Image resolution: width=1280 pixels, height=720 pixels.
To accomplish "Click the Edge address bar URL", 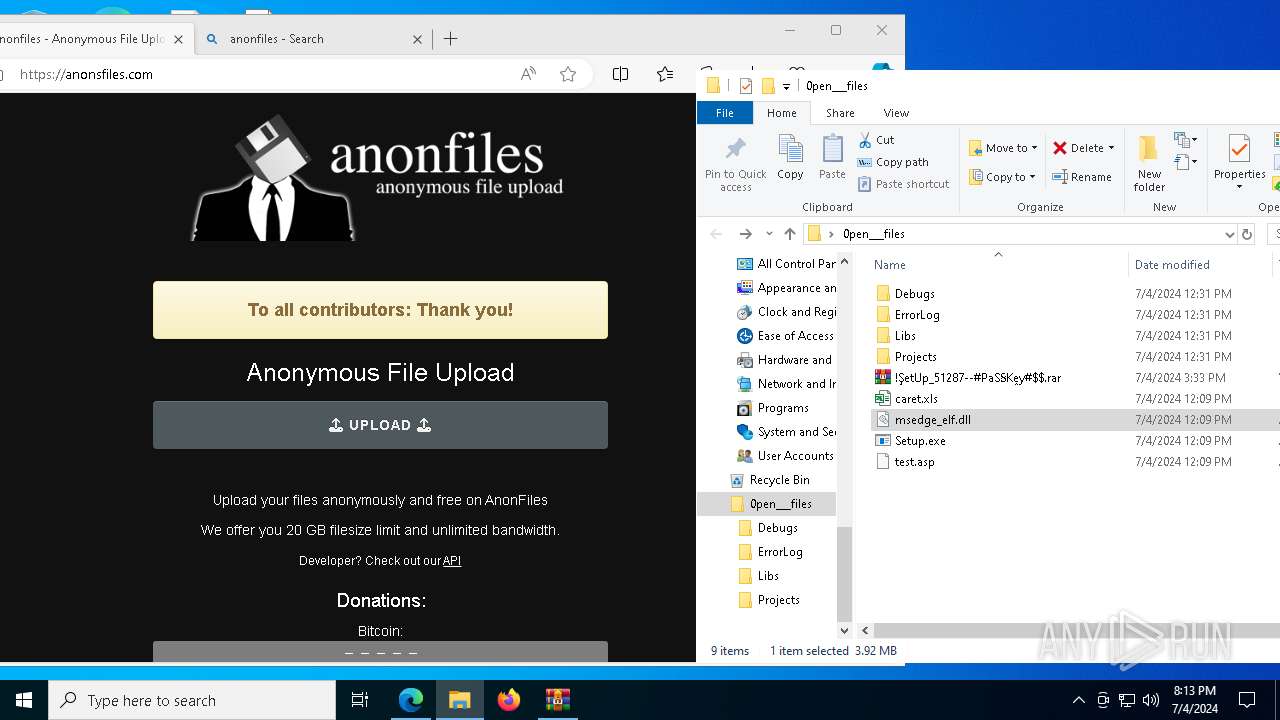I will coord(86,74).
